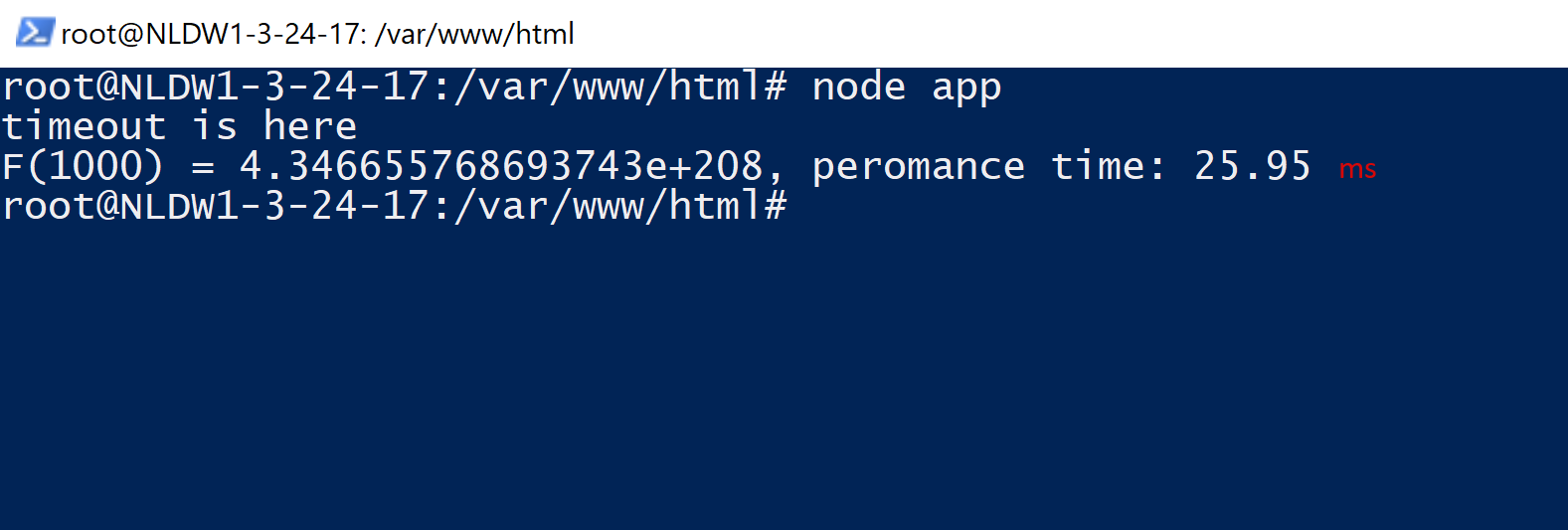Click the word "is" in the second line
Viewport: 1568px width, 530px height.
click(x=215, y=126)
